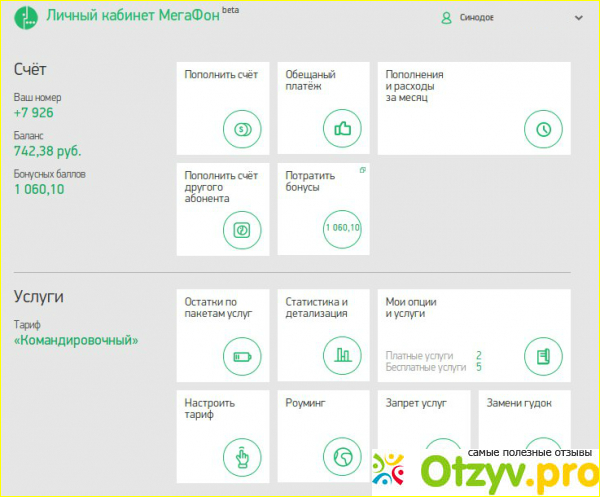Open the globe icon for Роуминг
This screenshot has width=600, height=497.
(x=343, y=457)
